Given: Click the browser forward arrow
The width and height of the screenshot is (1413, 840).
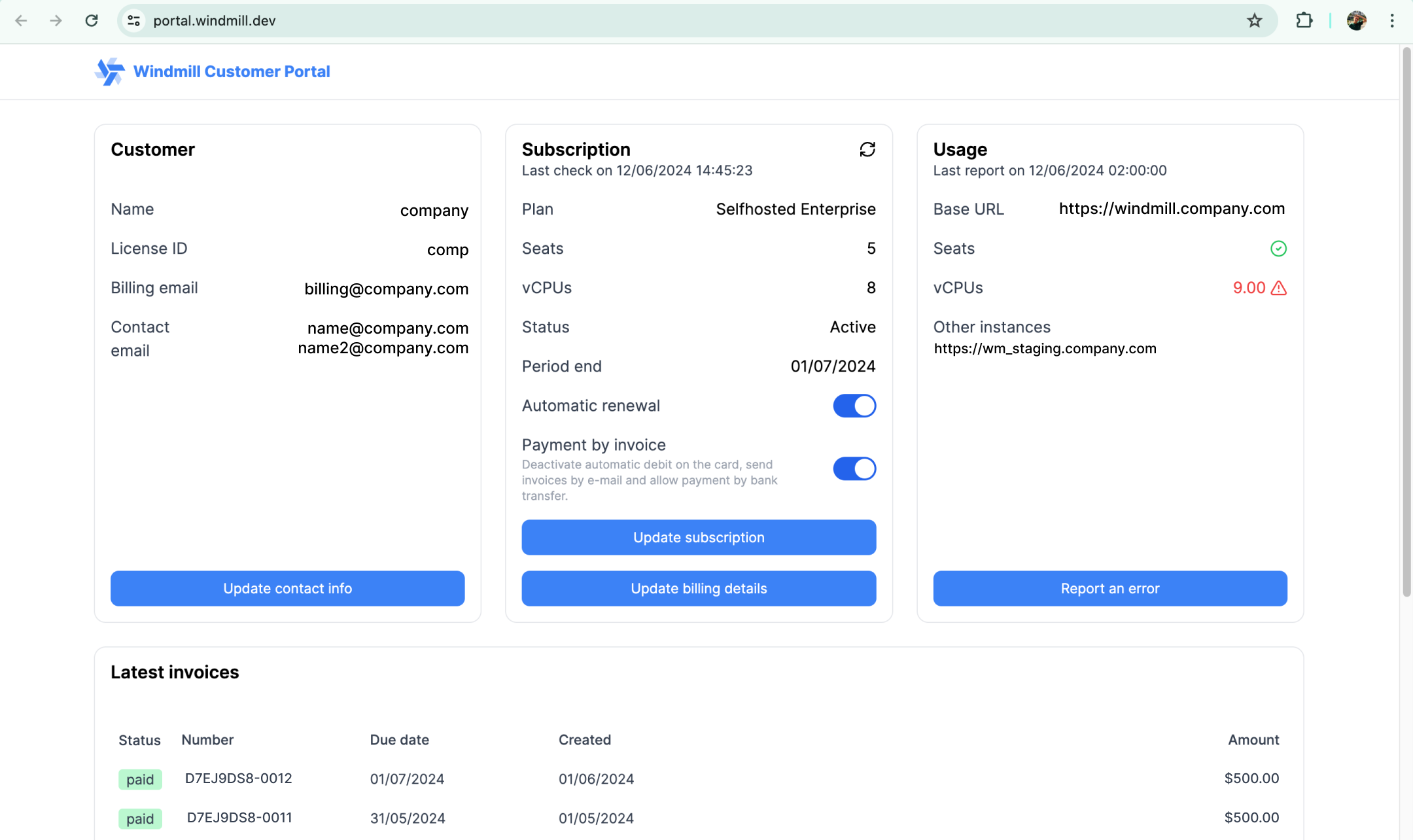Looking at the screenshot, I should coord(56,21).
